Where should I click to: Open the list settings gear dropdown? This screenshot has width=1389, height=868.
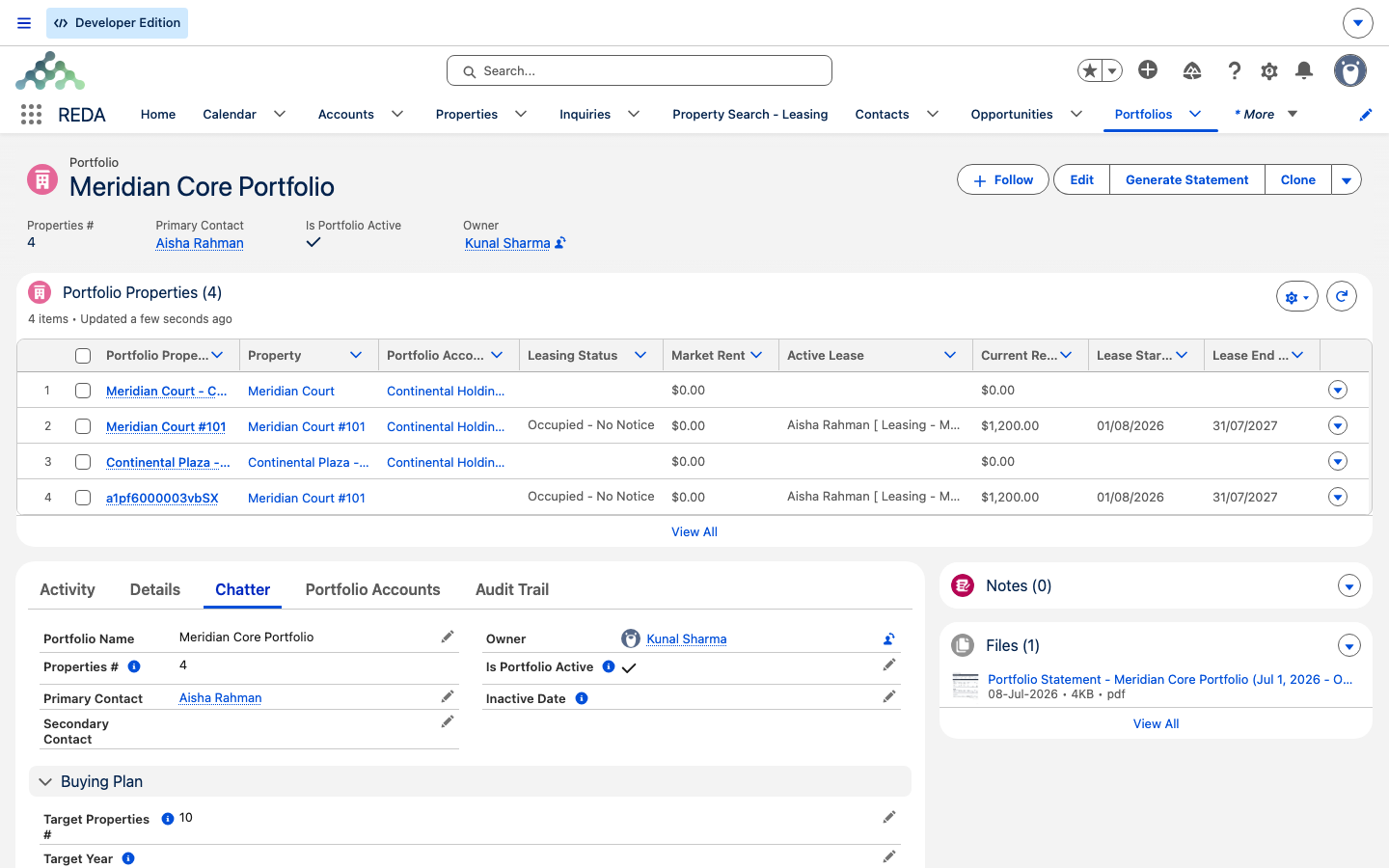tap(1297, 297)
